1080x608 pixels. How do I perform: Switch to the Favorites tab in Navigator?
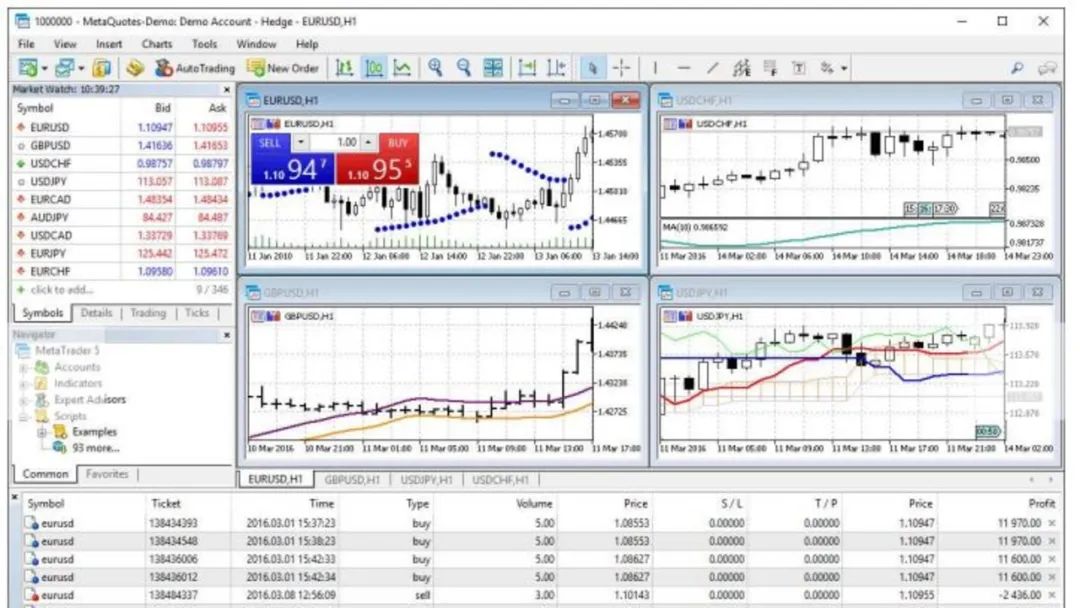(x=106, y=474)
